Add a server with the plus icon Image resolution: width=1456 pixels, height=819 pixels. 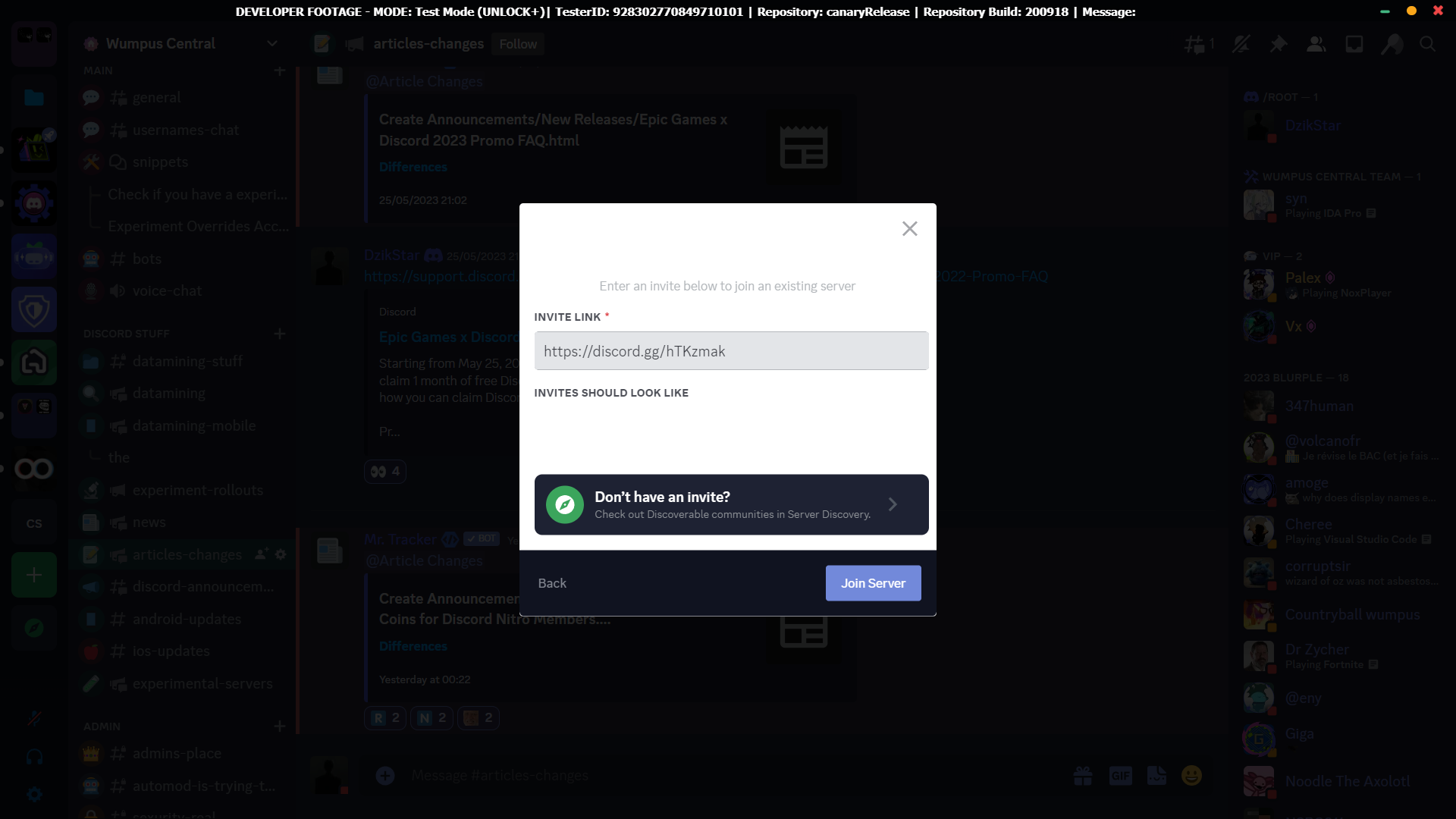[34, 575]
